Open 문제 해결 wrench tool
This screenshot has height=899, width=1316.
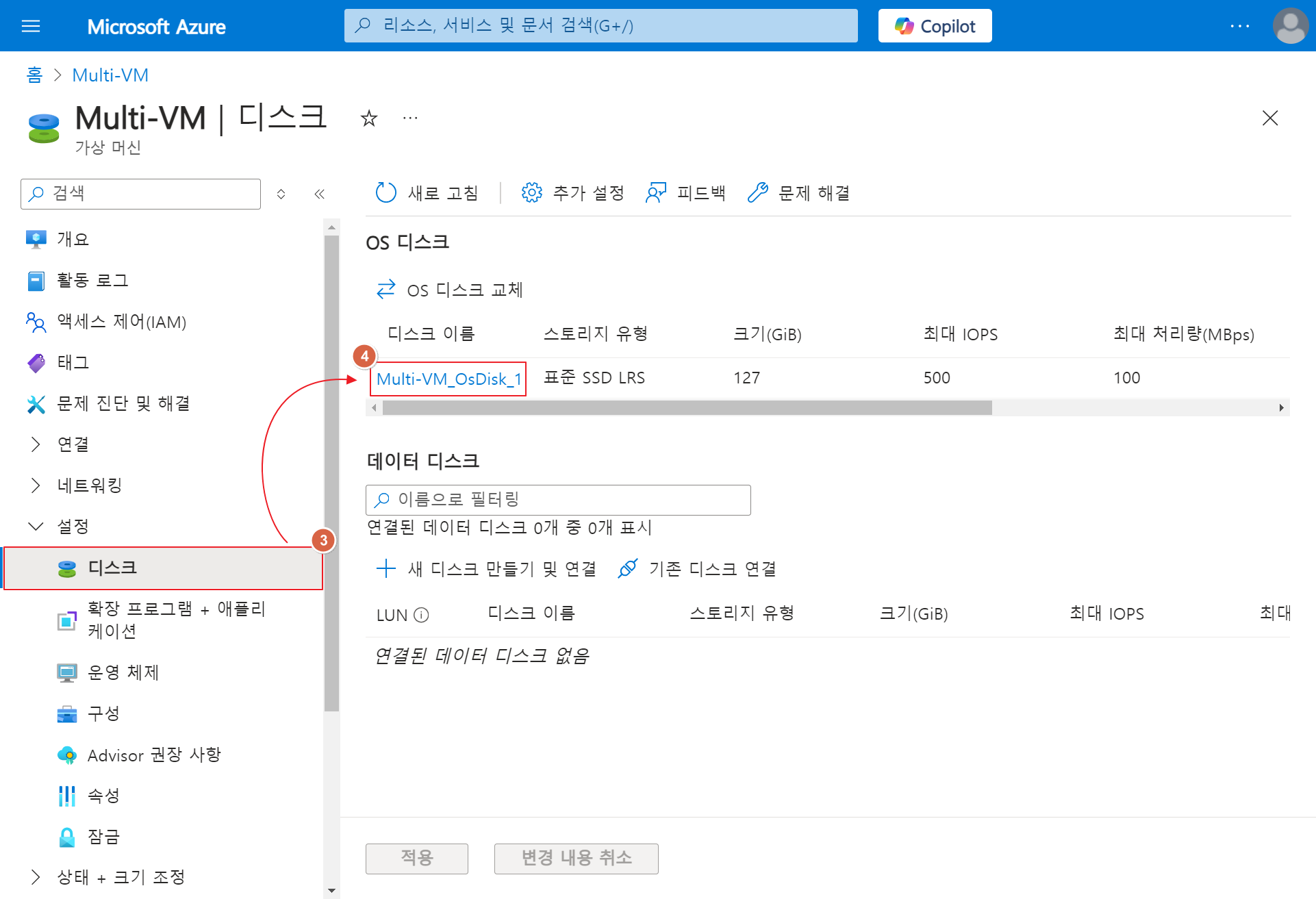pos(757,193)
